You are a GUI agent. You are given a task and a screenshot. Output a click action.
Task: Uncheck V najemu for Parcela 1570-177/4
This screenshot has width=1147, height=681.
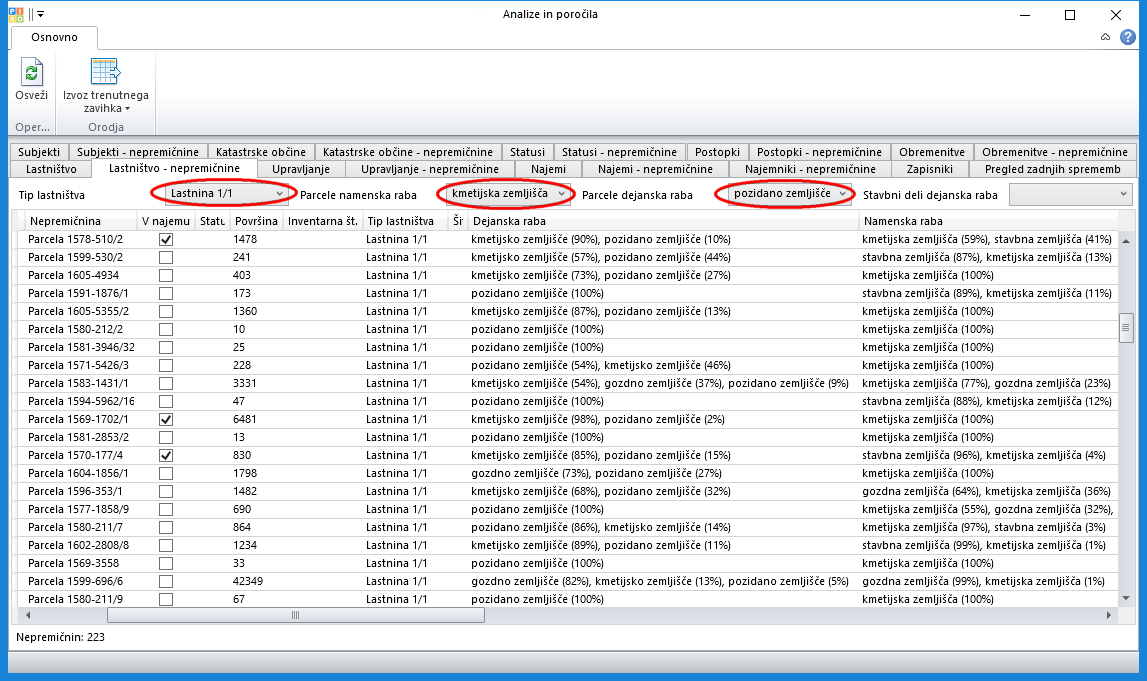166,455
